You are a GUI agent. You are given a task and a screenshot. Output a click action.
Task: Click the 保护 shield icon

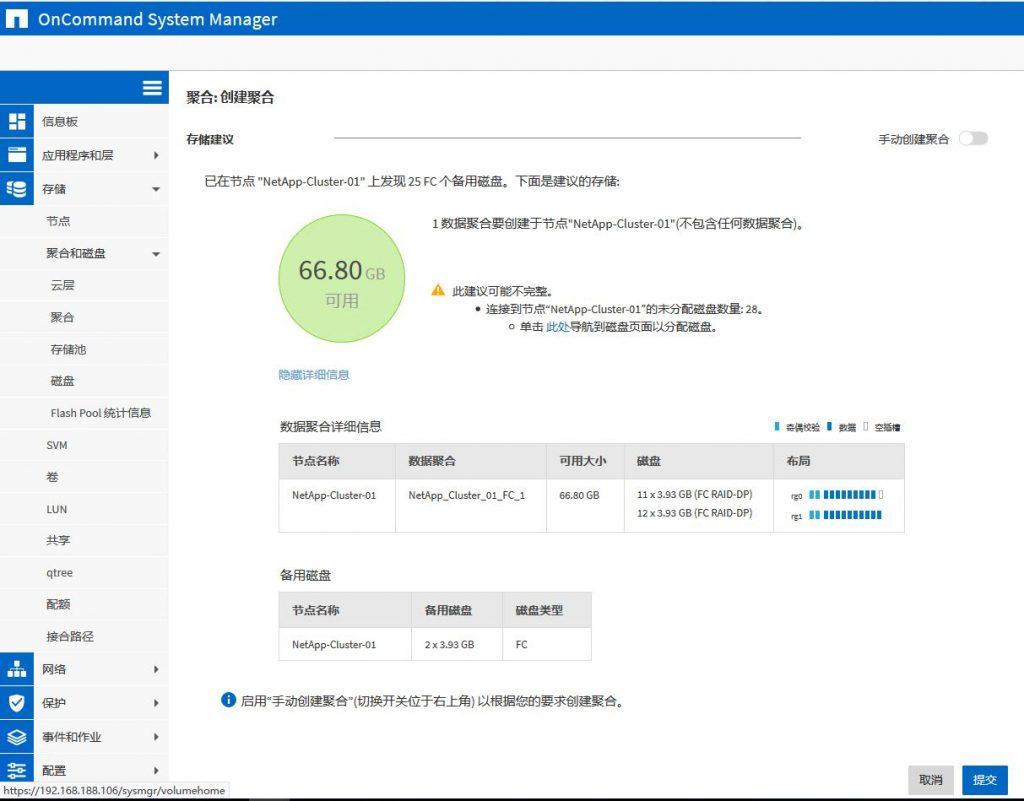17,703
